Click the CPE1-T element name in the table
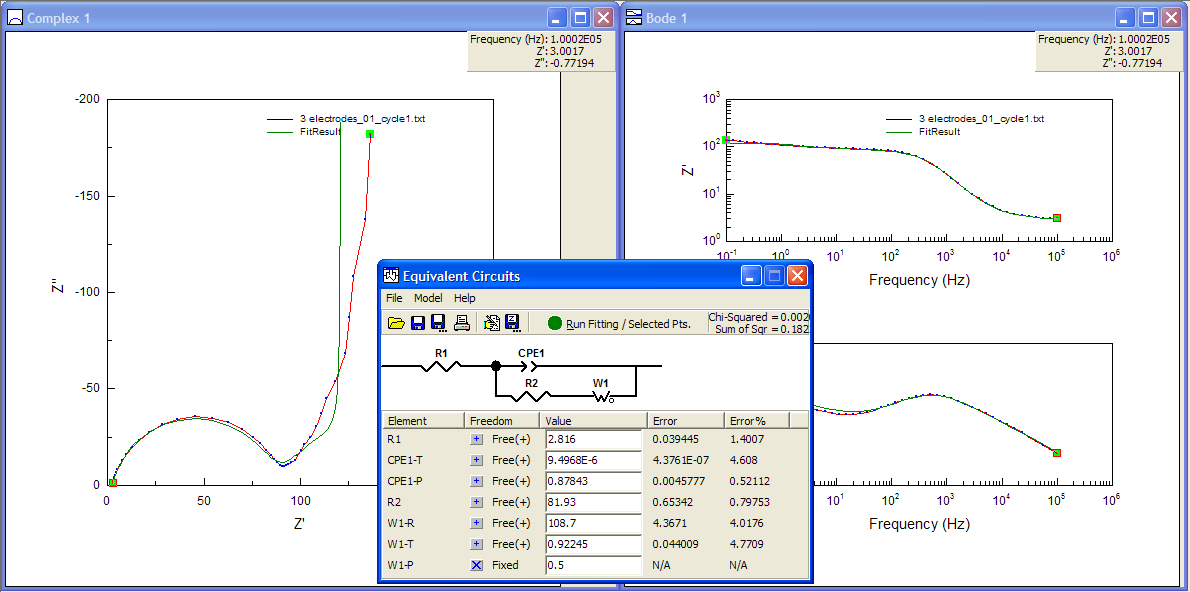This screenshot has height=592, width=1190. pos(405,460)
